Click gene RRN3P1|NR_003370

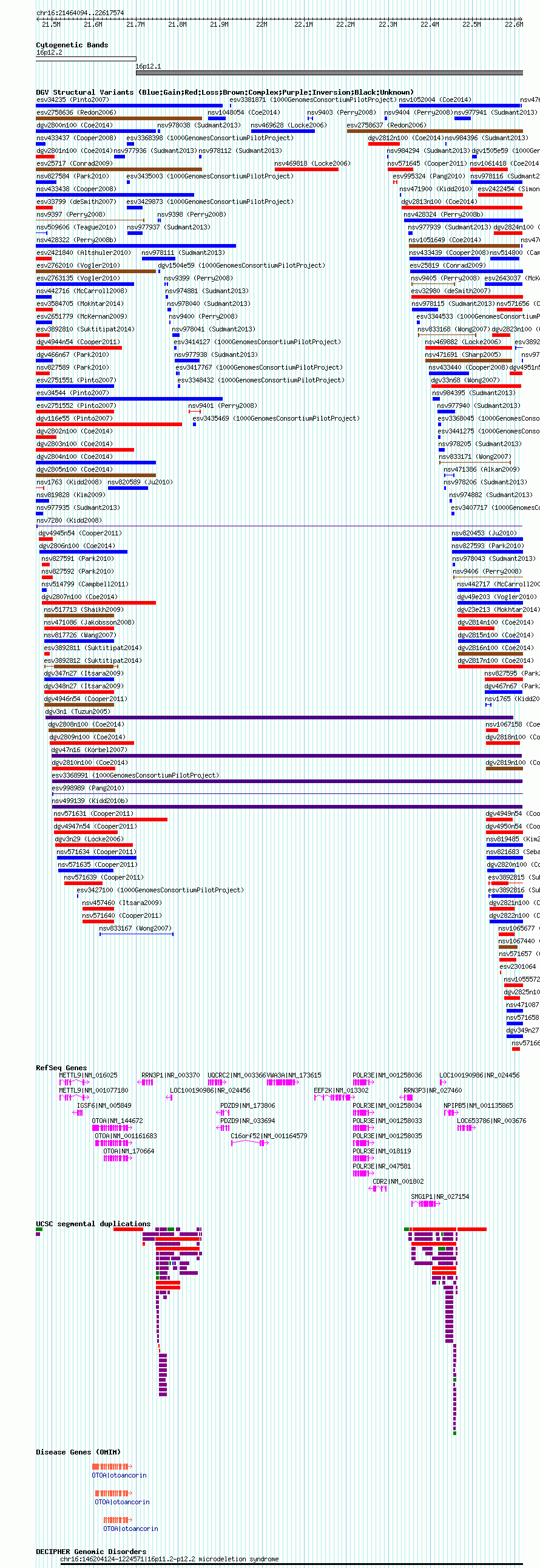tap(170, 1076)
